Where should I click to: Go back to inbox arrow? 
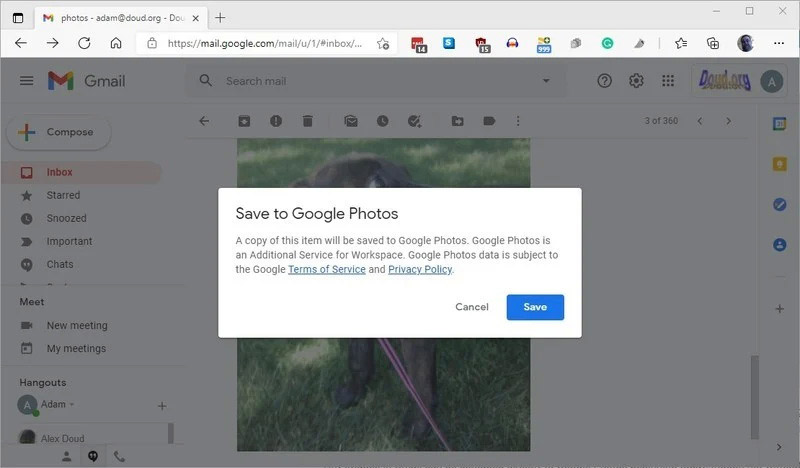click(x=204, y=121)
